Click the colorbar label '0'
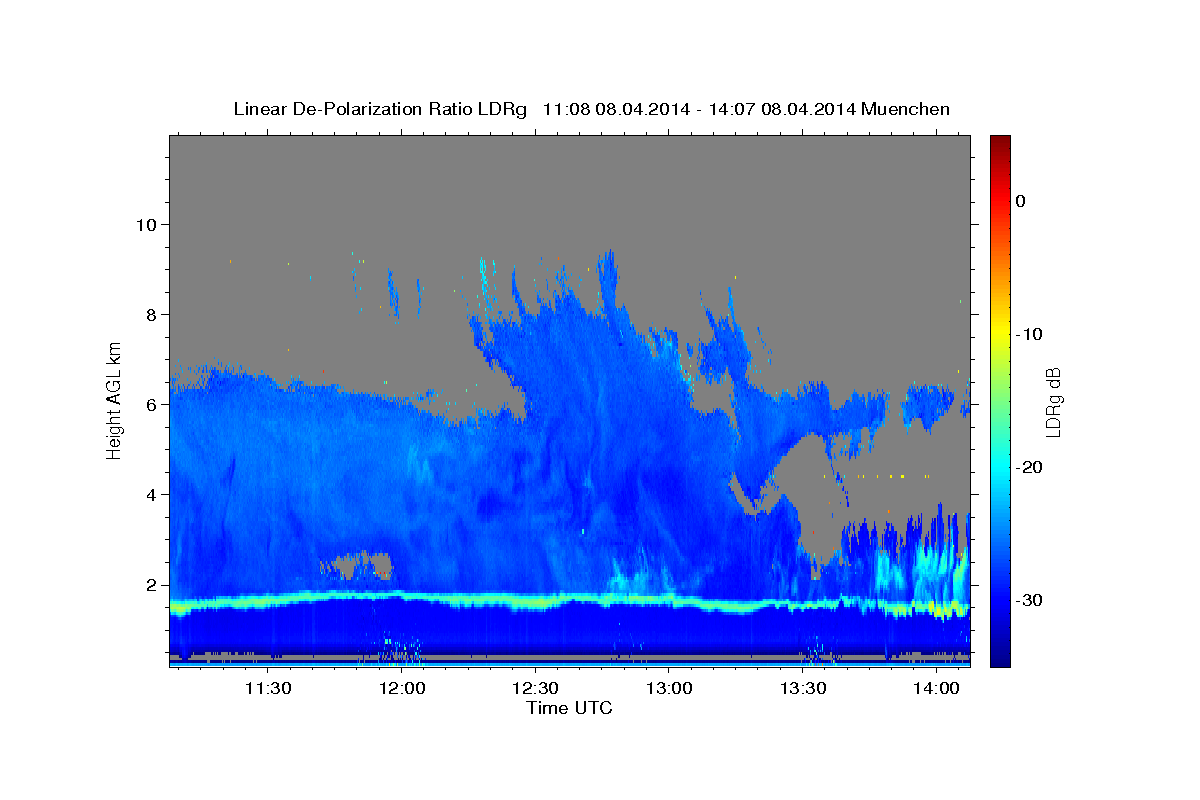 tap(1021, 201)
